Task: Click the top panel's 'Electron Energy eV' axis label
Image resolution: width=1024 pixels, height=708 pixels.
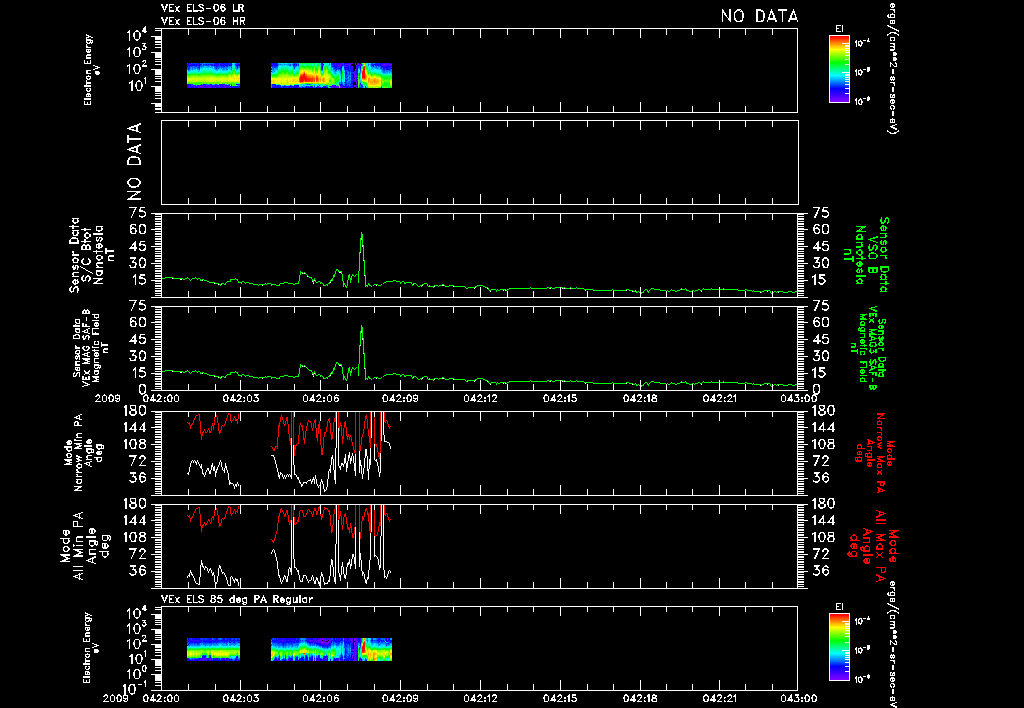Action: 92,70
